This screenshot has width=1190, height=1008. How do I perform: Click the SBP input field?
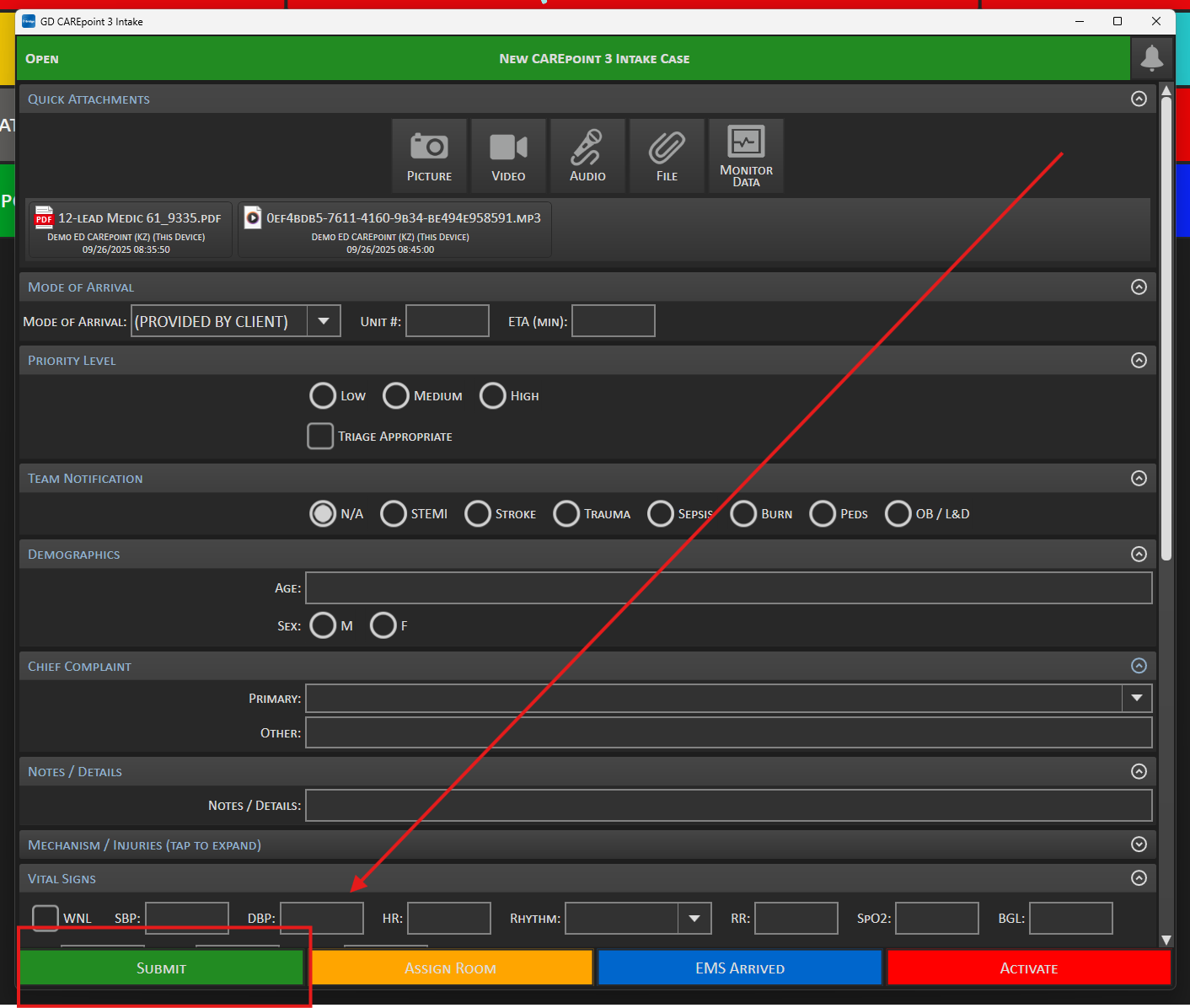(187, 918)
